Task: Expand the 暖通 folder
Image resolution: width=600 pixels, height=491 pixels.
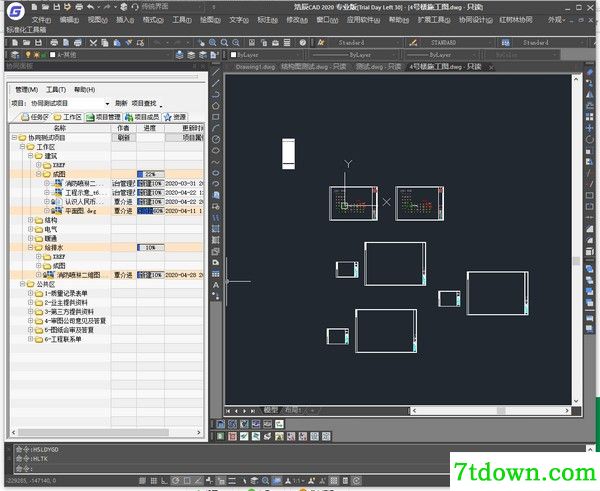Action: [x=31, y=238]
